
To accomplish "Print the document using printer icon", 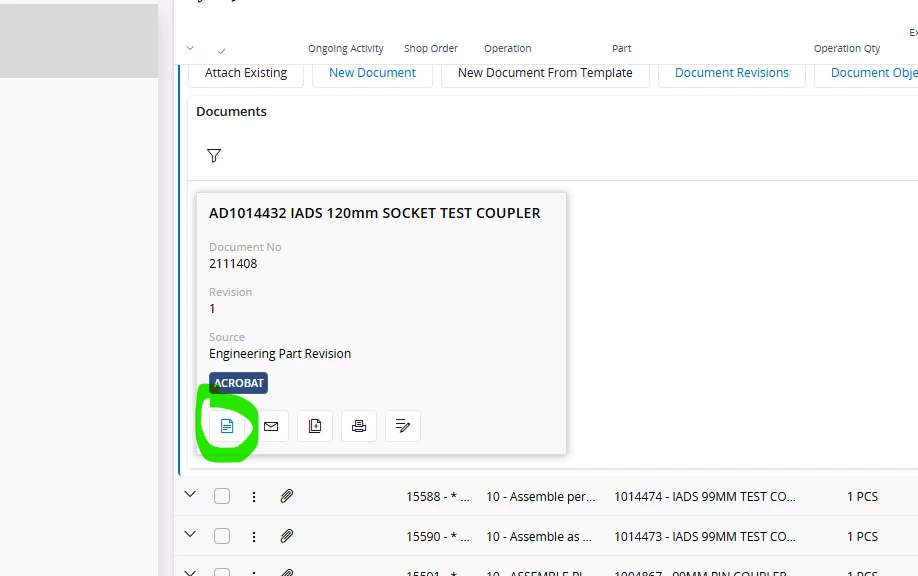I will [359, 426].
